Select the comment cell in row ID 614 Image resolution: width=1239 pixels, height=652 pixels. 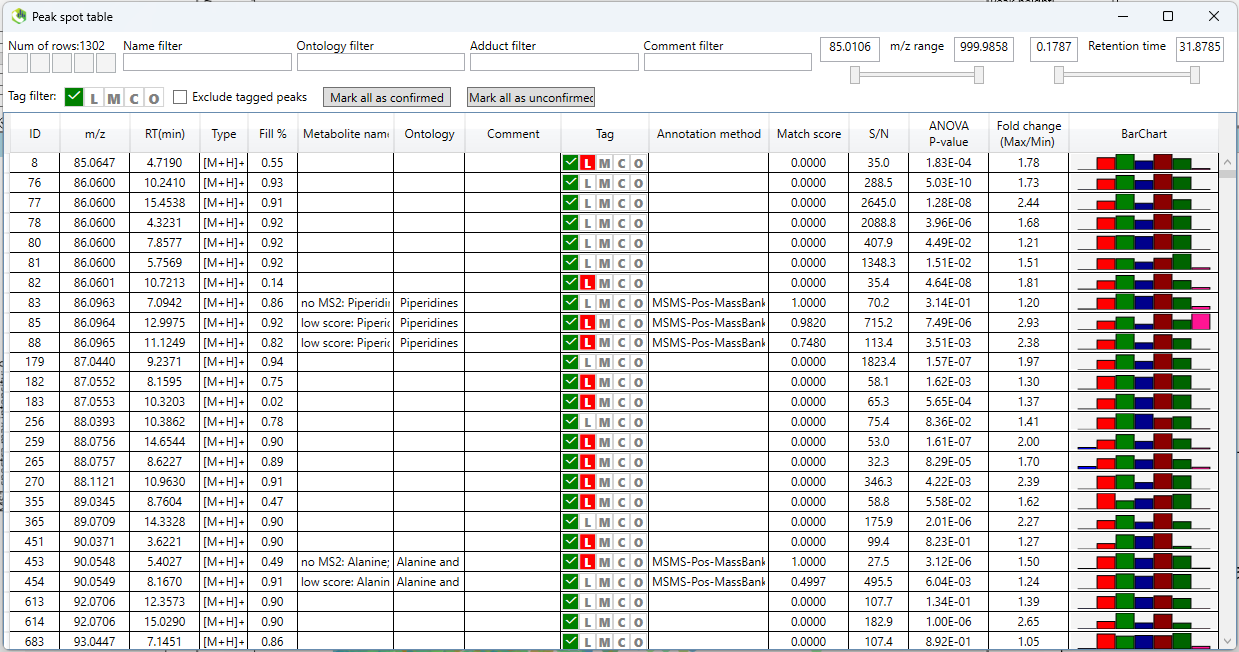point(513,622)
